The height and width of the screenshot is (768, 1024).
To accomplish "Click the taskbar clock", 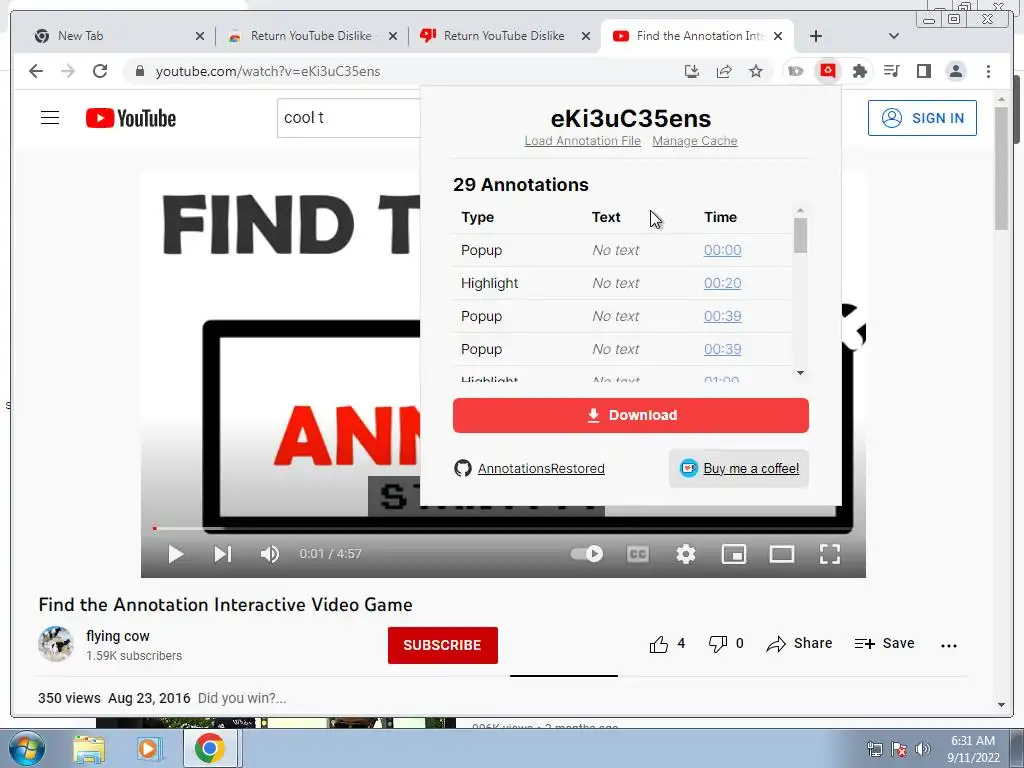I will pos(973,749).
